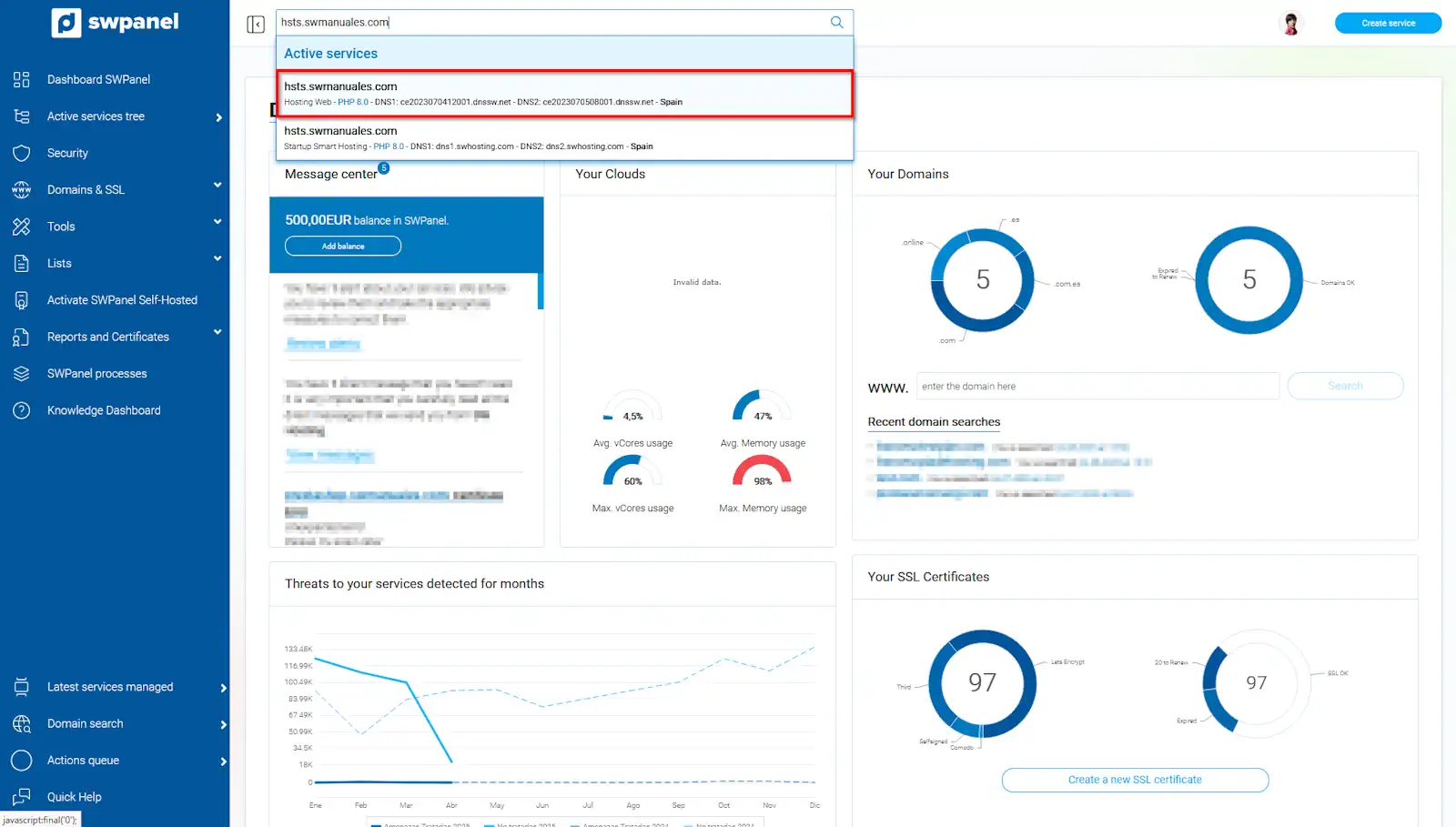Screen dimensions: 1456x827
Task: Click the Quick Help chat icon
Action: pyautogui.click(x=22, y=797)
